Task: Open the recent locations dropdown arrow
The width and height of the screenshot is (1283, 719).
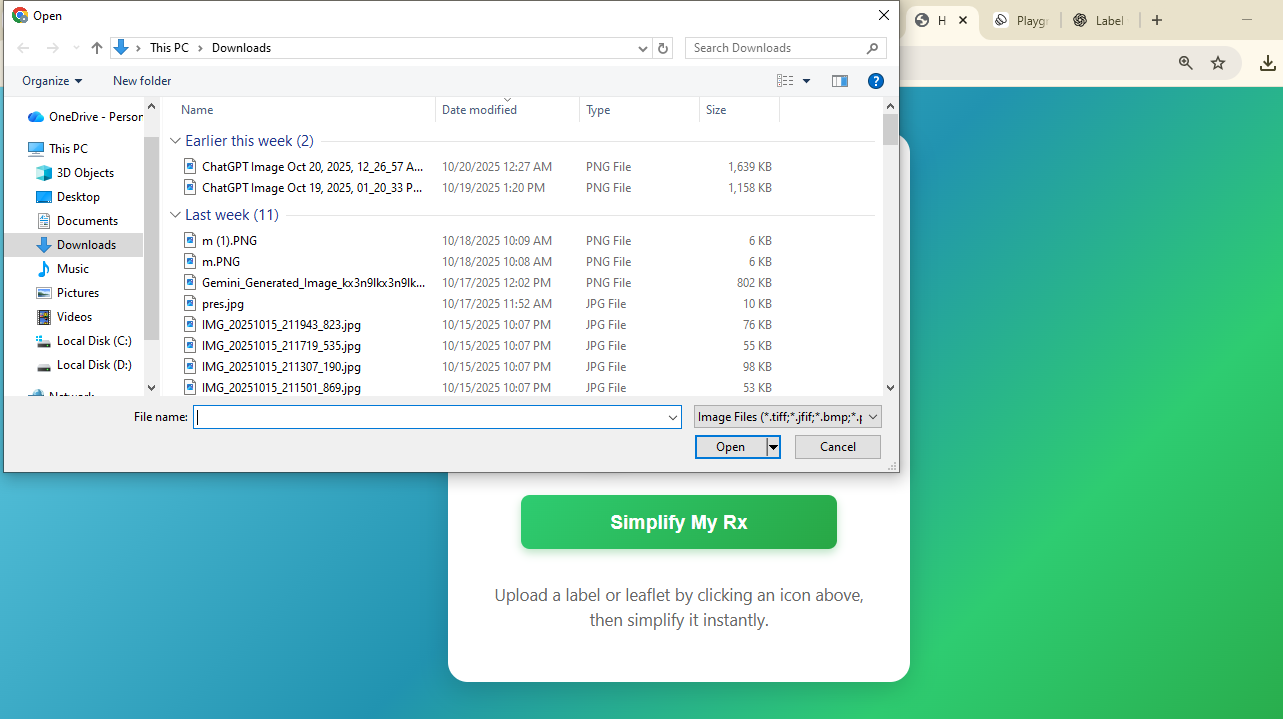Action: click(76, 48)
